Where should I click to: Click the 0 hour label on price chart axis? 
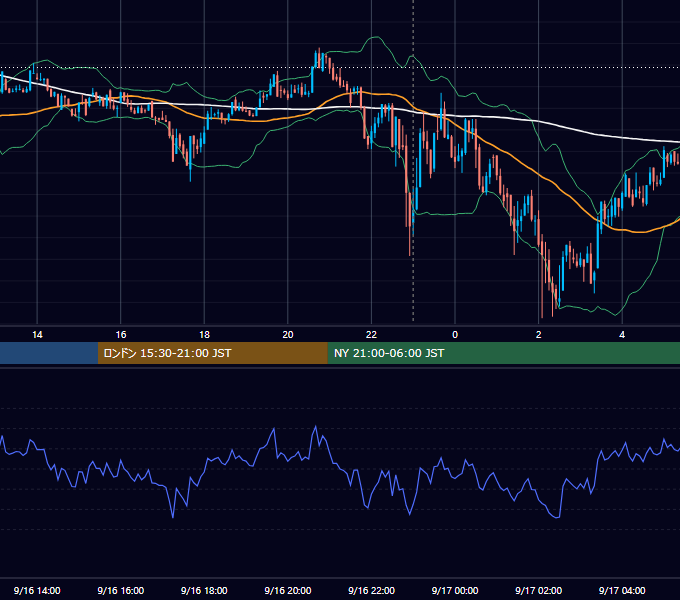point(455,335)
